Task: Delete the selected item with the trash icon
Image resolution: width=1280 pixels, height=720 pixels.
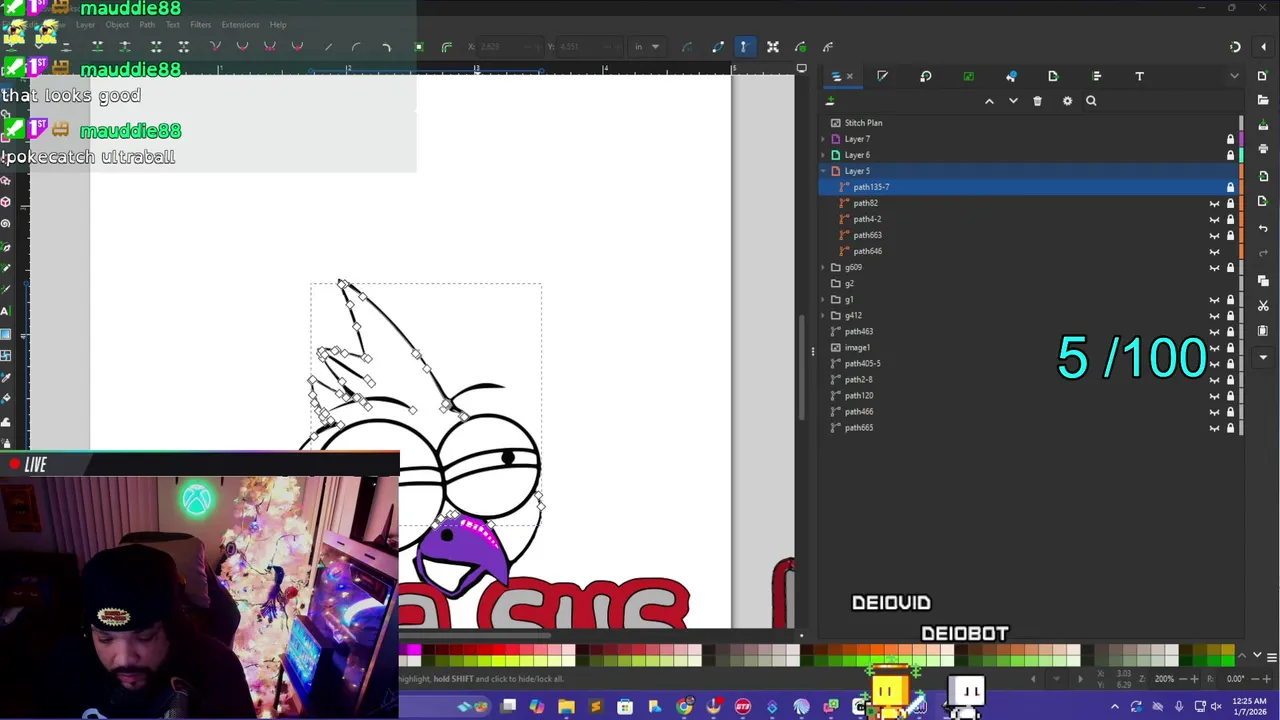Action: click(x=1037, y=101)
